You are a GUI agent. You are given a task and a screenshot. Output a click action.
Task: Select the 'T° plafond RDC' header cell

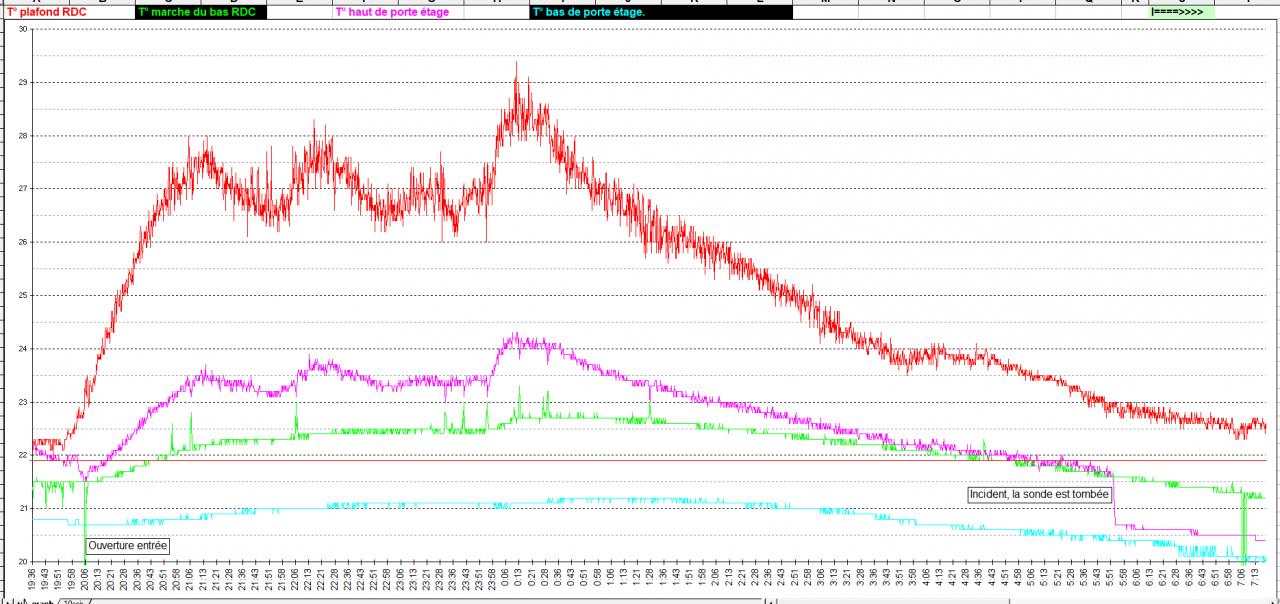[x=67, y=12]
